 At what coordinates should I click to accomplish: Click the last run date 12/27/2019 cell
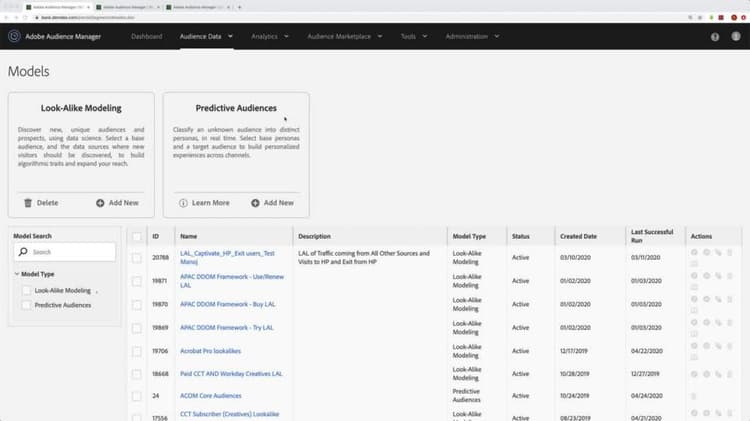[645, 374]
